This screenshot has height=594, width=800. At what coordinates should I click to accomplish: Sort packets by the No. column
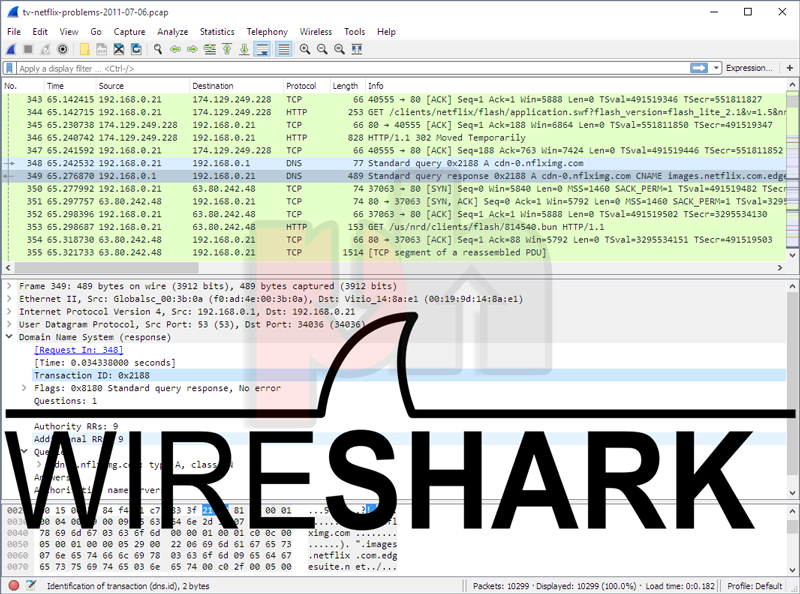coord(23,86)
